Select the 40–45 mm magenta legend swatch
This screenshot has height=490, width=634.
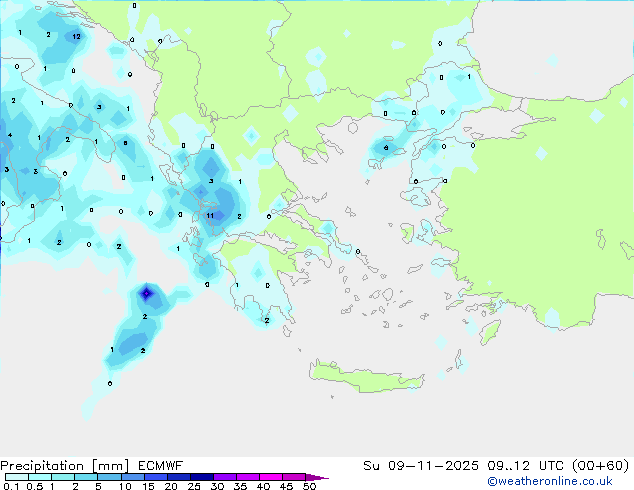[x=271, y=477]
